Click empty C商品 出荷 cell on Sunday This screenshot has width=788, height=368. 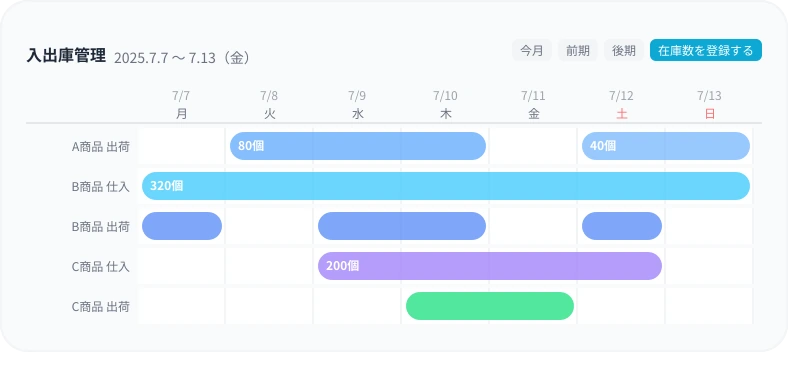click(x=709, y=306)
